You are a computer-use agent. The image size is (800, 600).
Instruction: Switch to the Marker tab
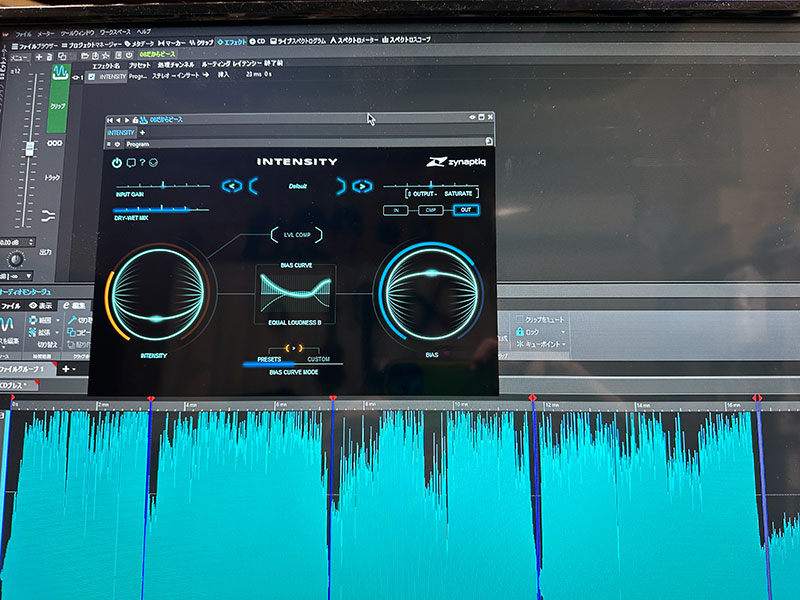tap(171, 43)
